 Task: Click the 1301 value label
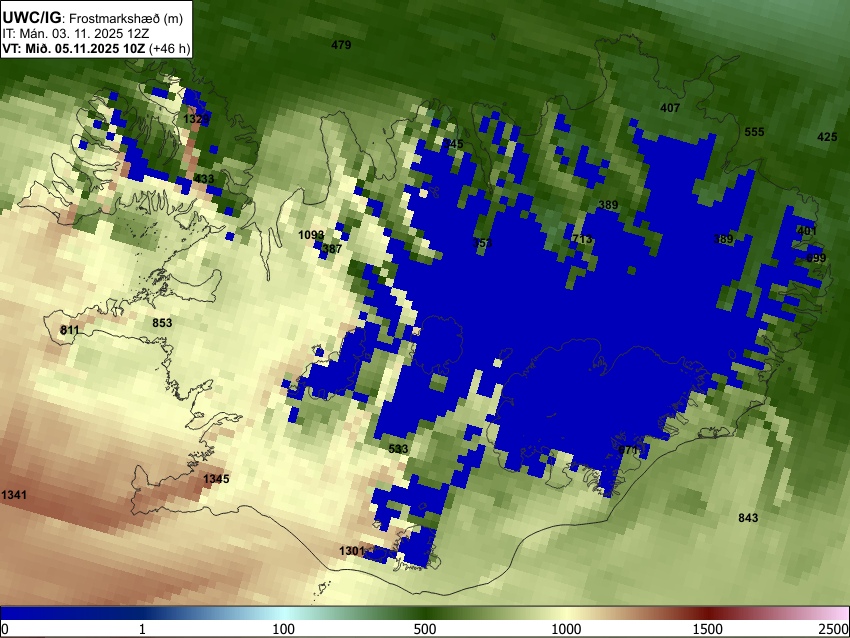point(352,551)
